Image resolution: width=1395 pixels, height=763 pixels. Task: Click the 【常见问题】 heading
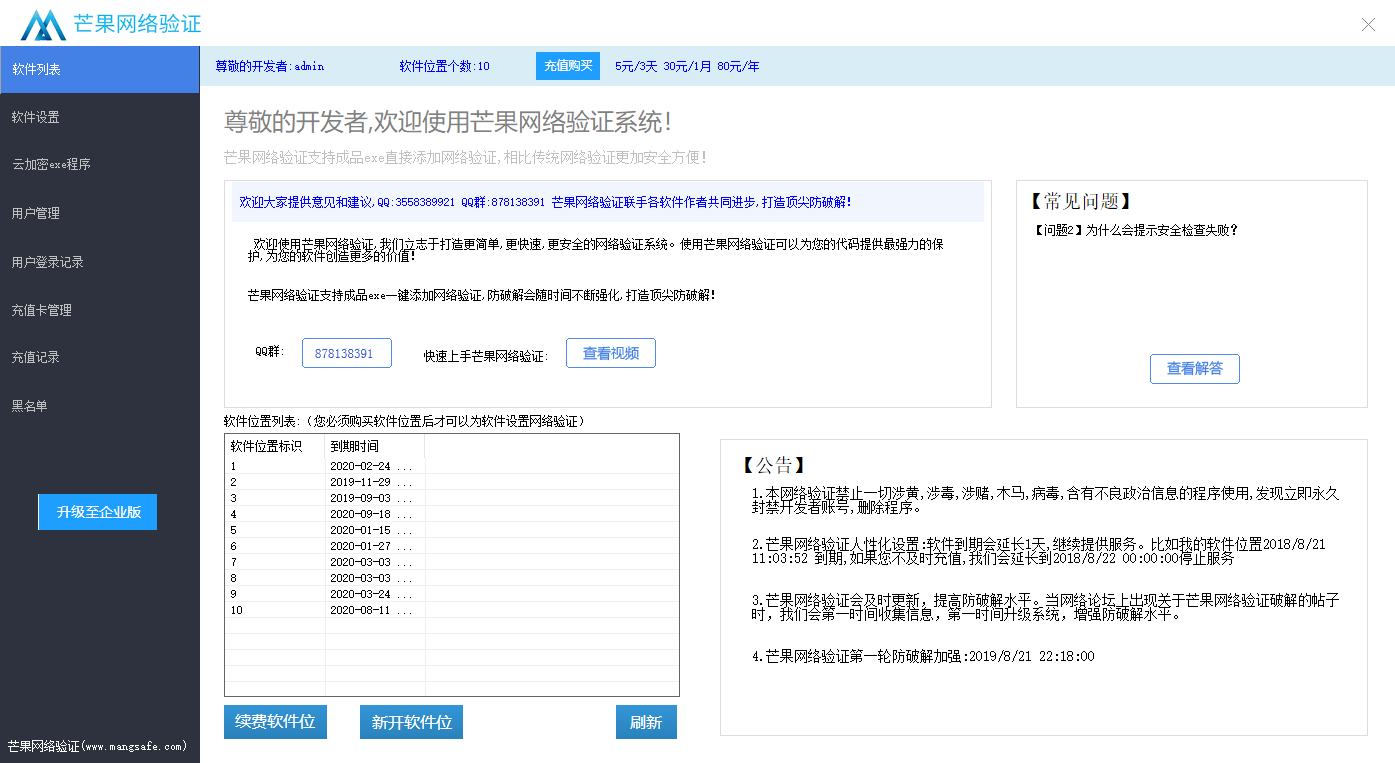point(1081,201)
